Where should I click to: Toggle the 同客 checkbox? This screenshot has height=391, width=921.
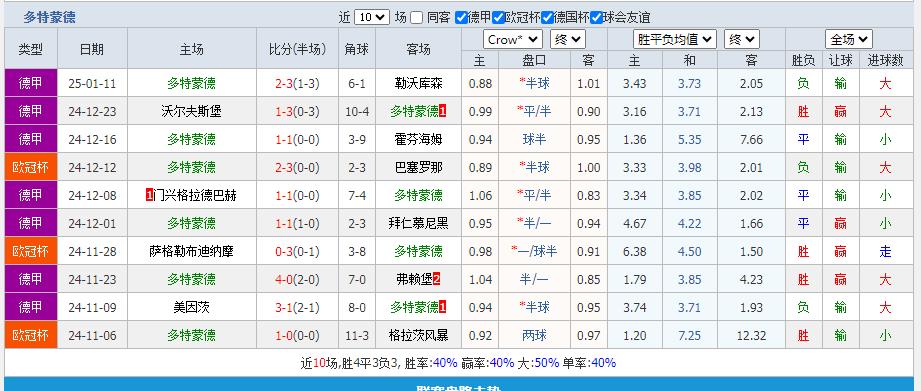click(x=416, y=18)
